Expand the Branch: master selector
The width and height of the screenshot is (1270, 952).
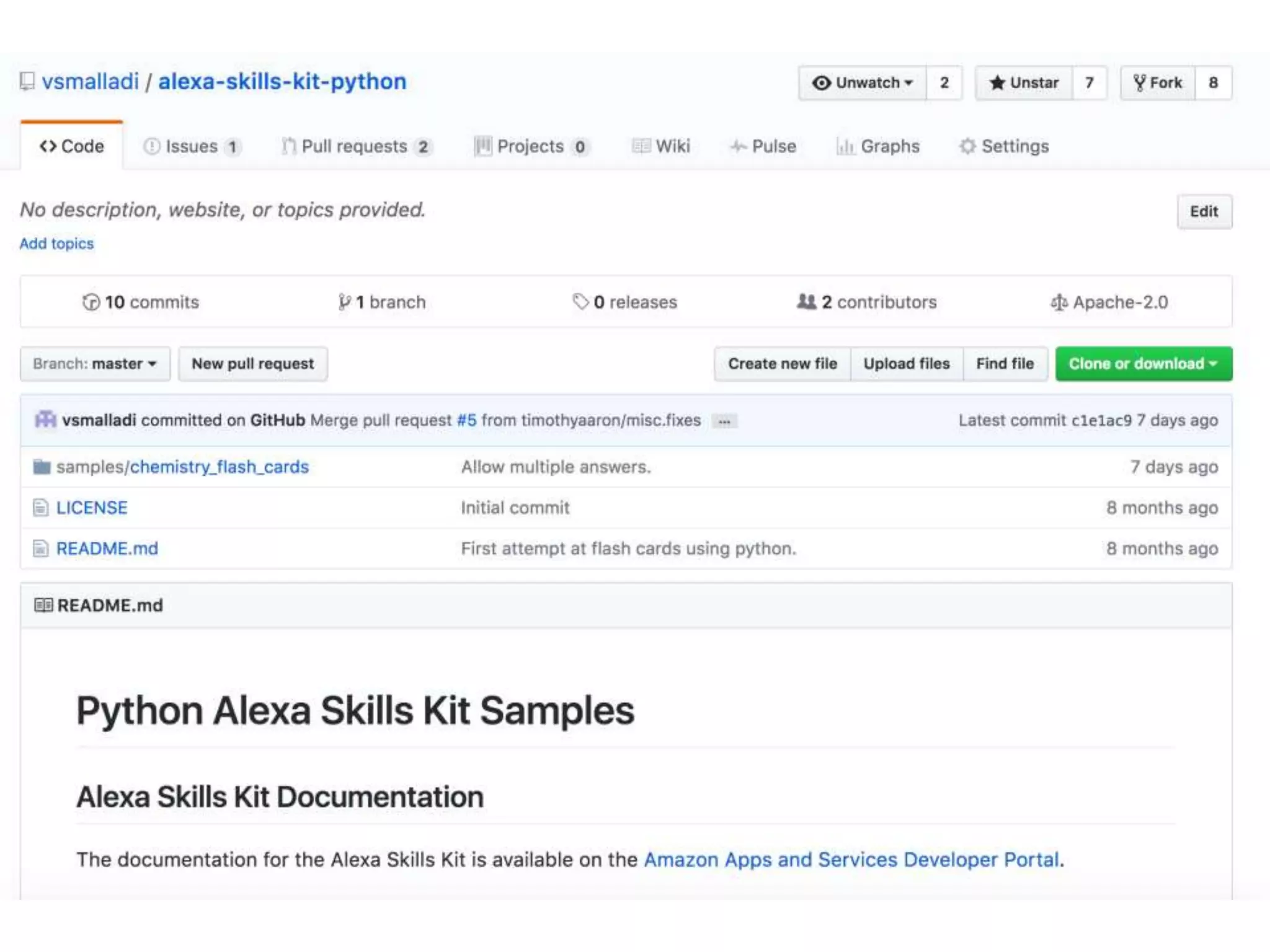tap(95, 364)
